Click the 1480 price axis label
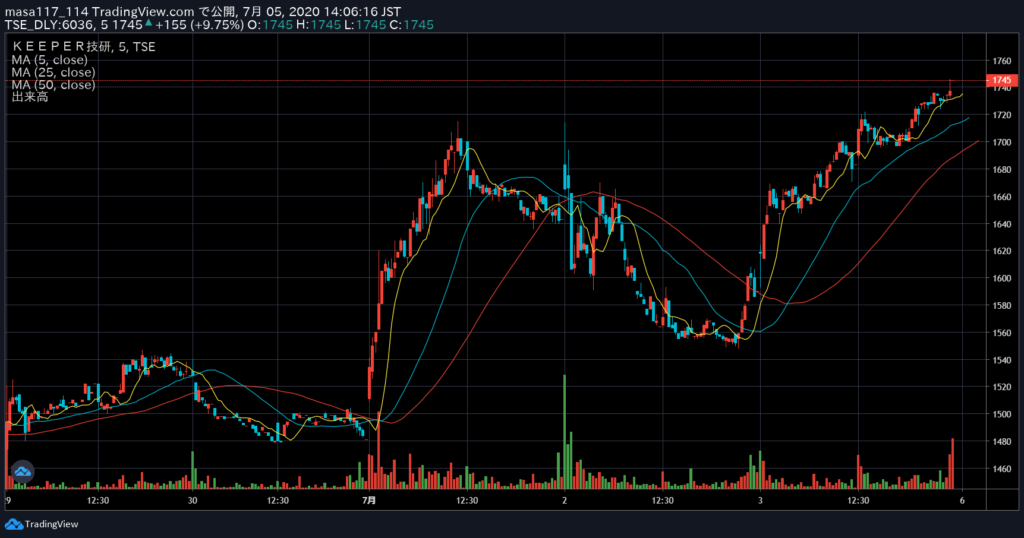Viewport: 1024px width, 538px height. click(x=1002, y=441)
